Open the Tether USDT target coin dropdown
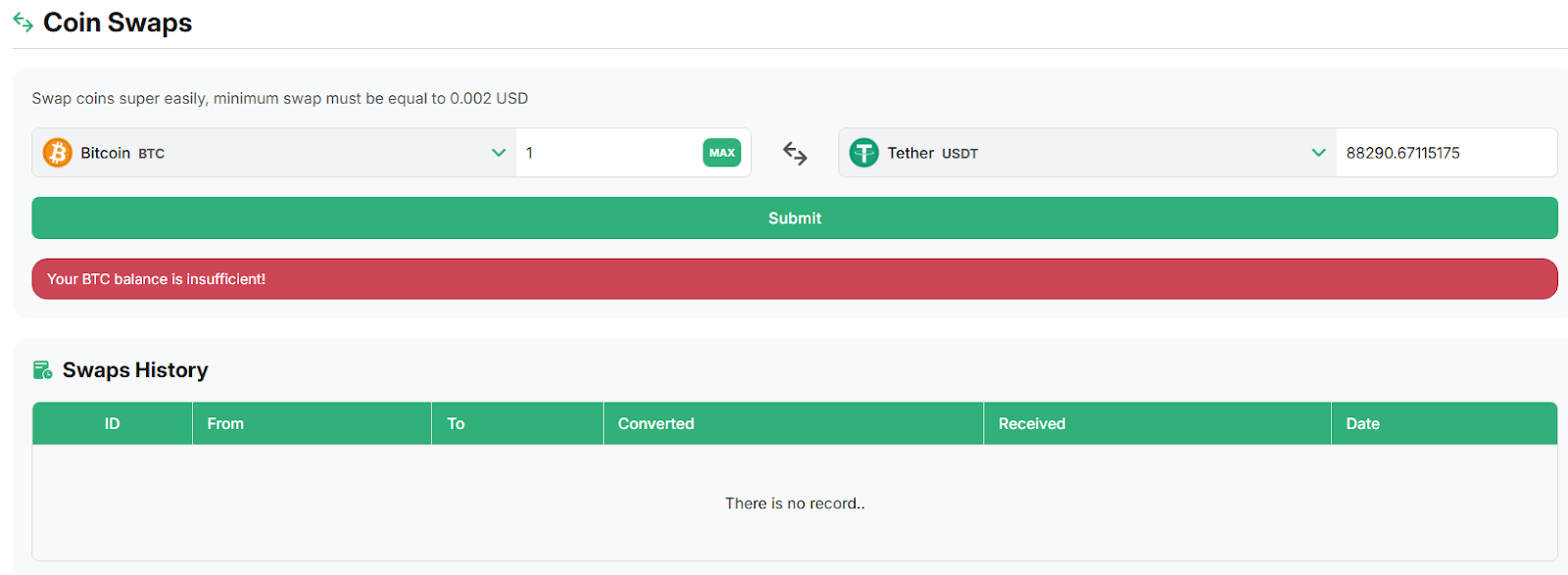This screenshot has height=575, width=1568. 1088,153
